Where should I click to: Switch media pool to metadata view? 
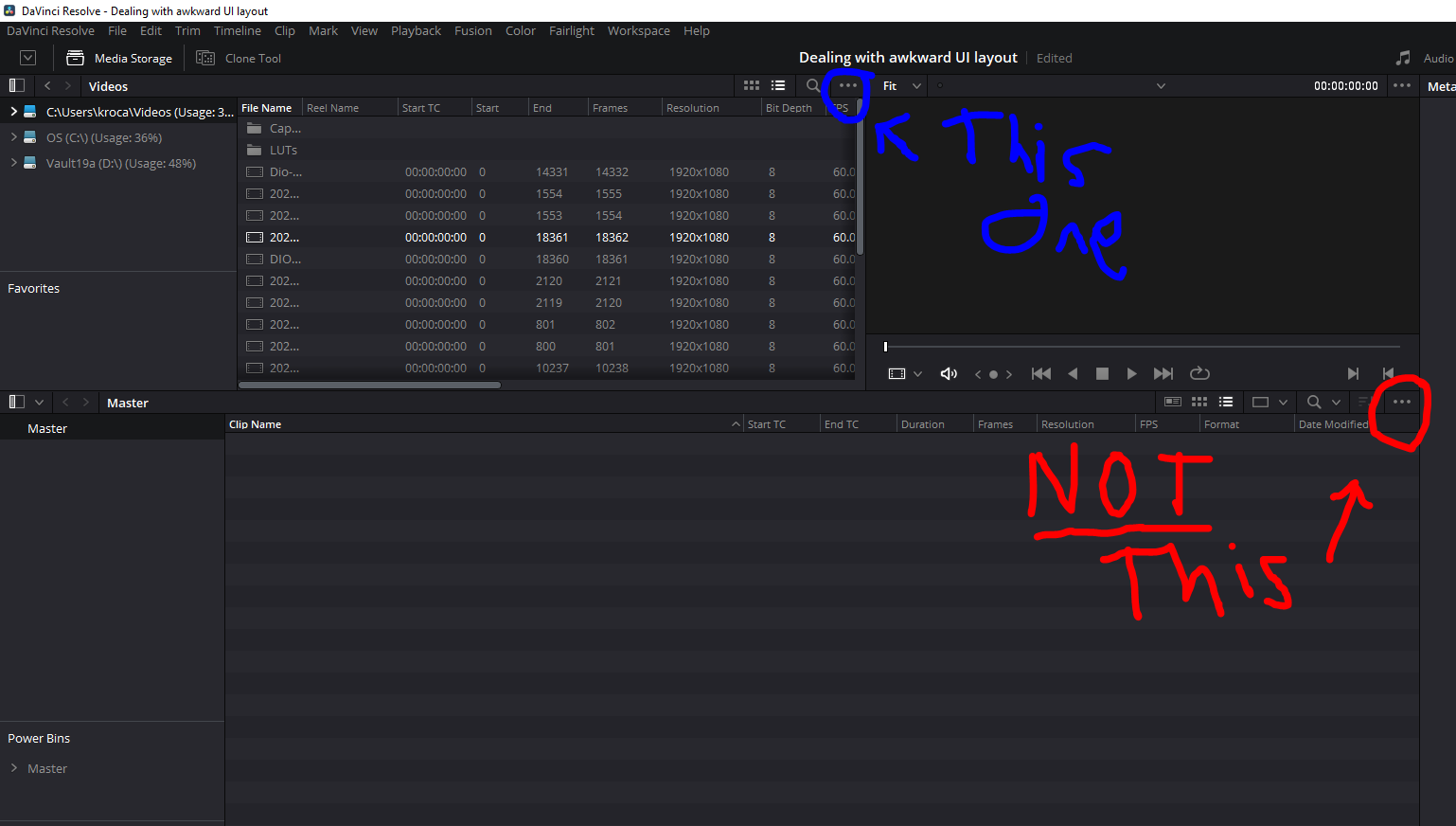(1173, 402)
